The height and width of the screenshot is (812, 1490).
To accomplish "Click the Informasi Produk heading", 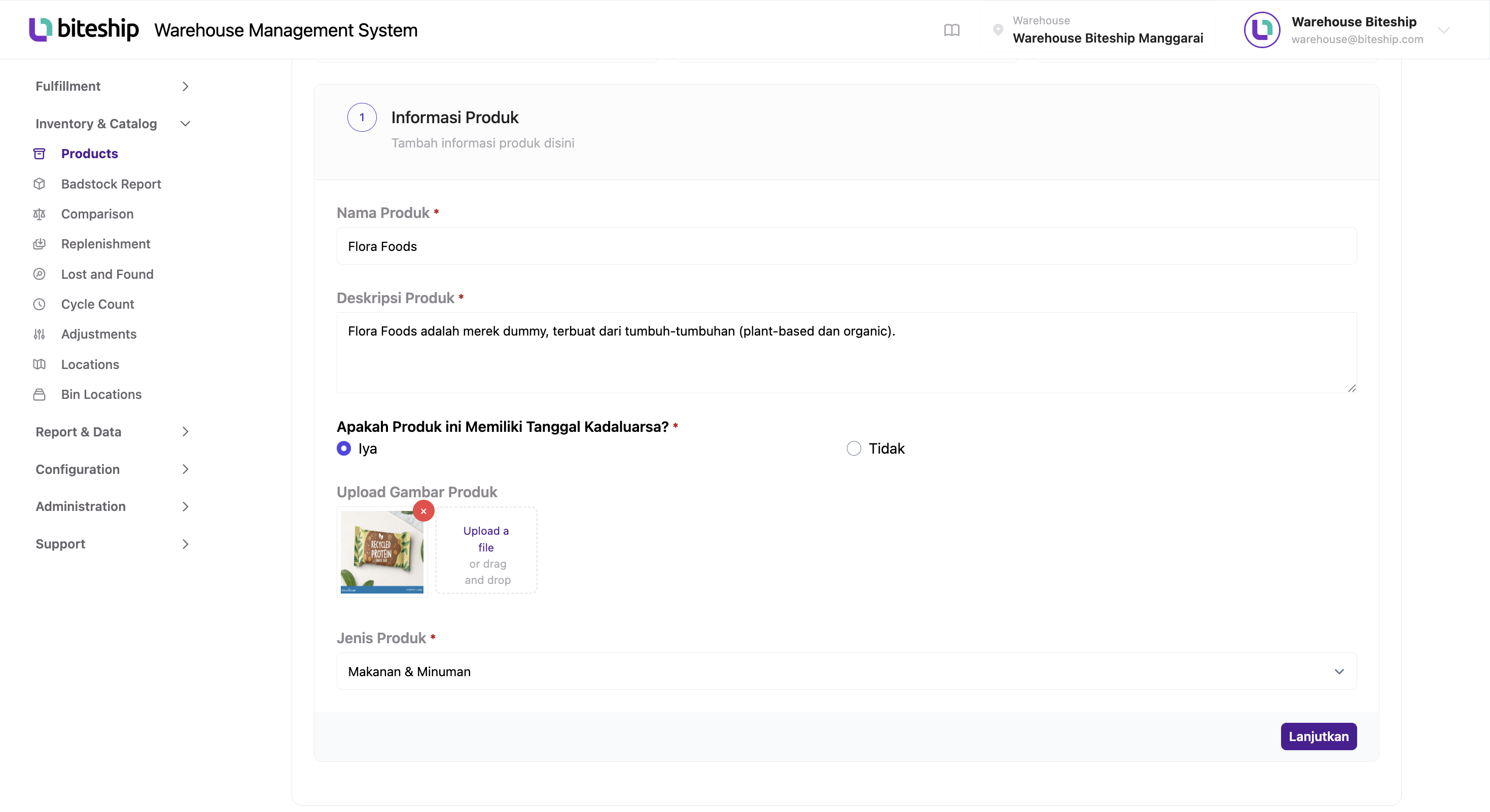I will 454,117.
